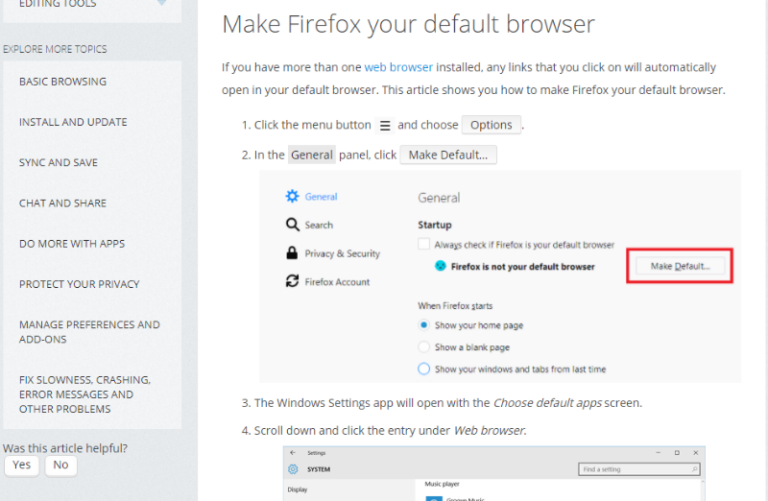This screenshot has width=768, height=501.
Task: Open the Install and Update topic
Action: [x=73, y=122]
